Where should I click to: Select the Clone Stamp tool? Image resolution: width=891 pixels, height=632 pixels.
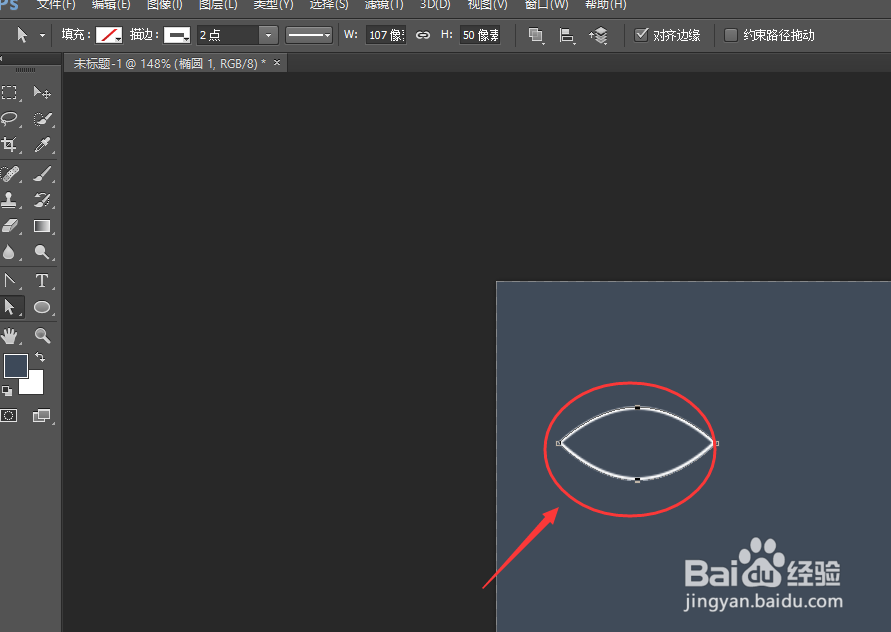(9, 199)
